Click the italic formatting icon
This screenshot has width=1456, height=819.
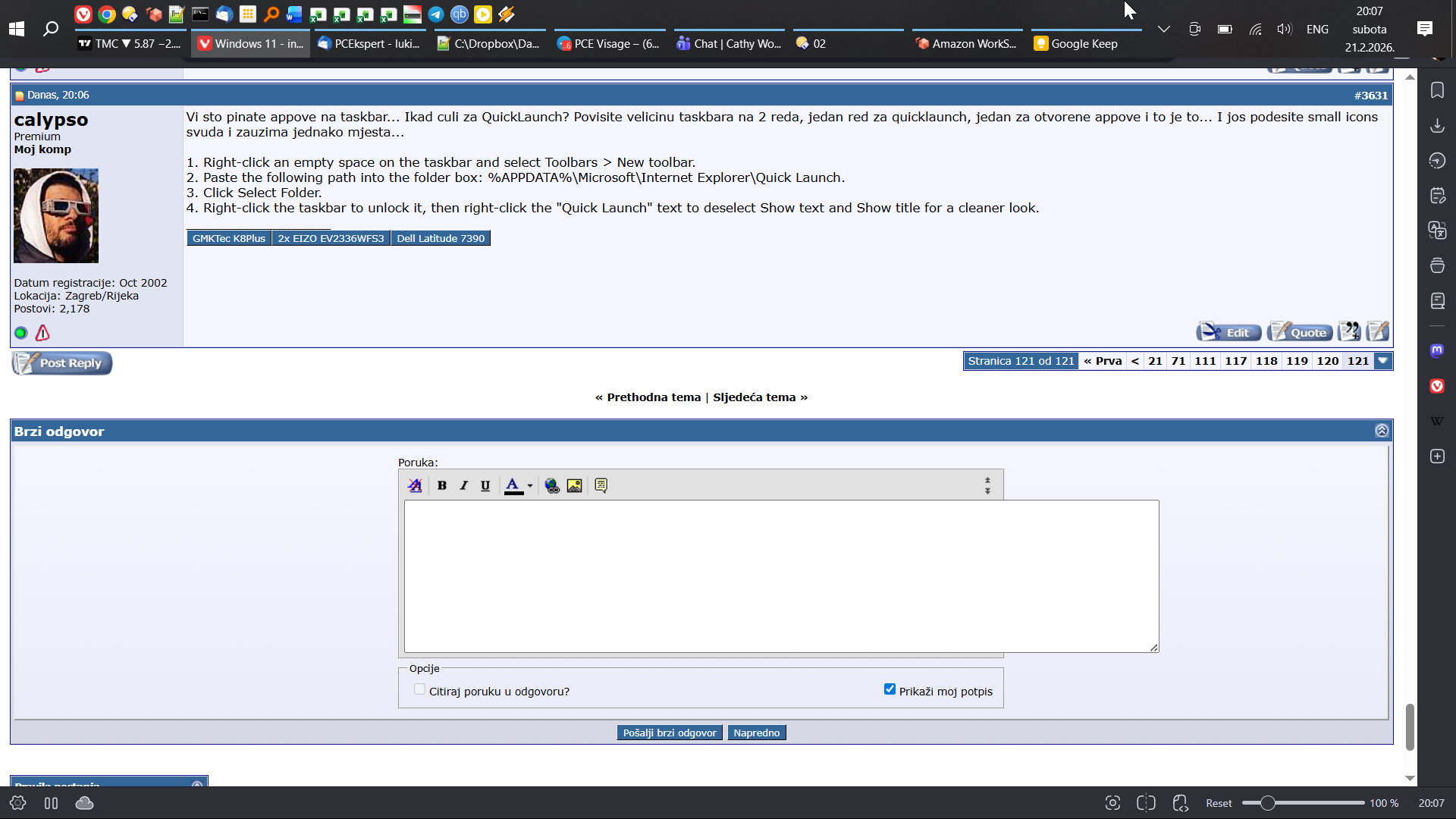tap(463, 485)
